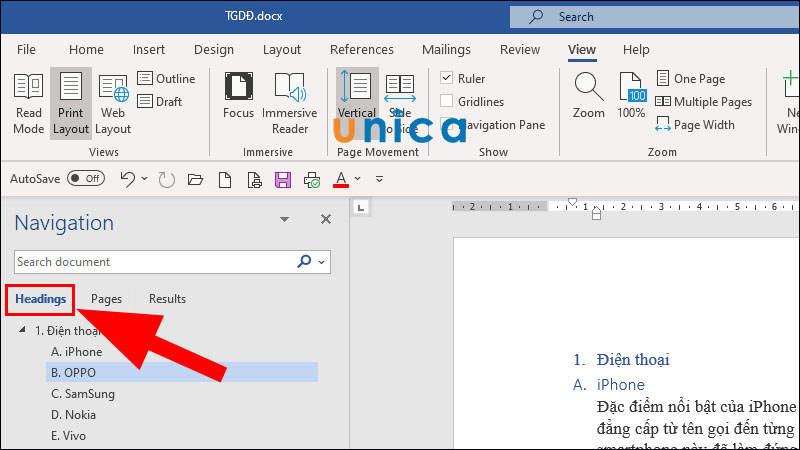Click the Zoom magnifier button
800x450 pixels.
click(x=588, y=97)
